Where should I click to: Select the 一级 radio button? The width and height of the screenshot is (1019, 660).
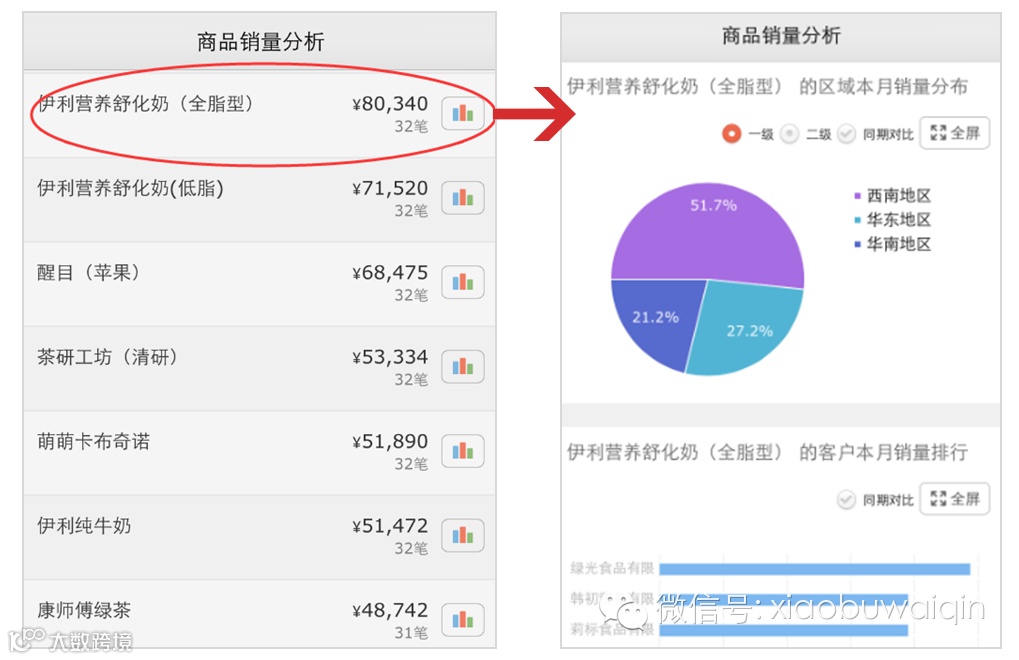(731, 134)
